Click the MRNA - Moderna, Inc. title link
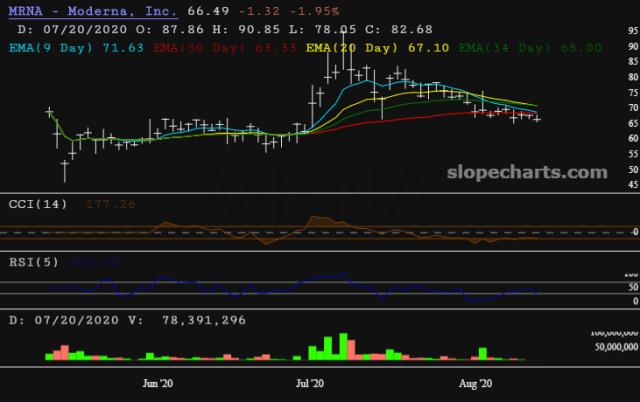 (93, 13)
